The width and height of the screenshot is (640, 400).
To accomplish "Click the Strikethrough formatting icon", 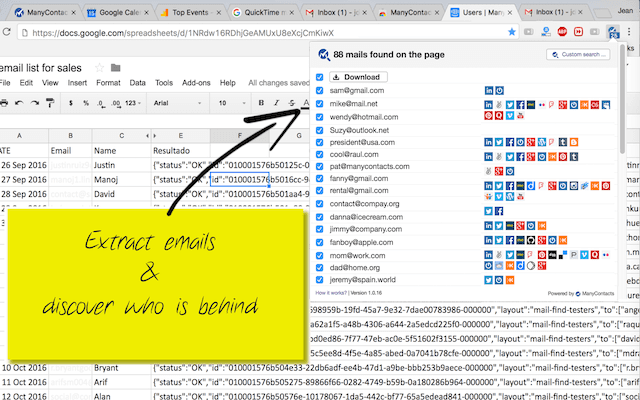I will point(291,103).
